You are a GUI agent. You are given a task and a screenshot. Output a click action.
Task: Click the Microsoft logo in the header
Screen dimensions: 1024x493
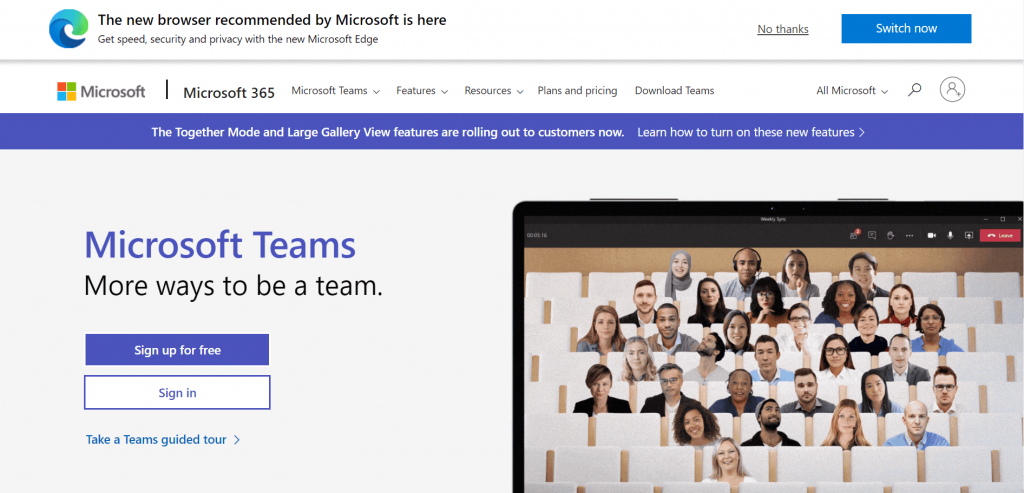pyautogui.click(x=101, y=91)
